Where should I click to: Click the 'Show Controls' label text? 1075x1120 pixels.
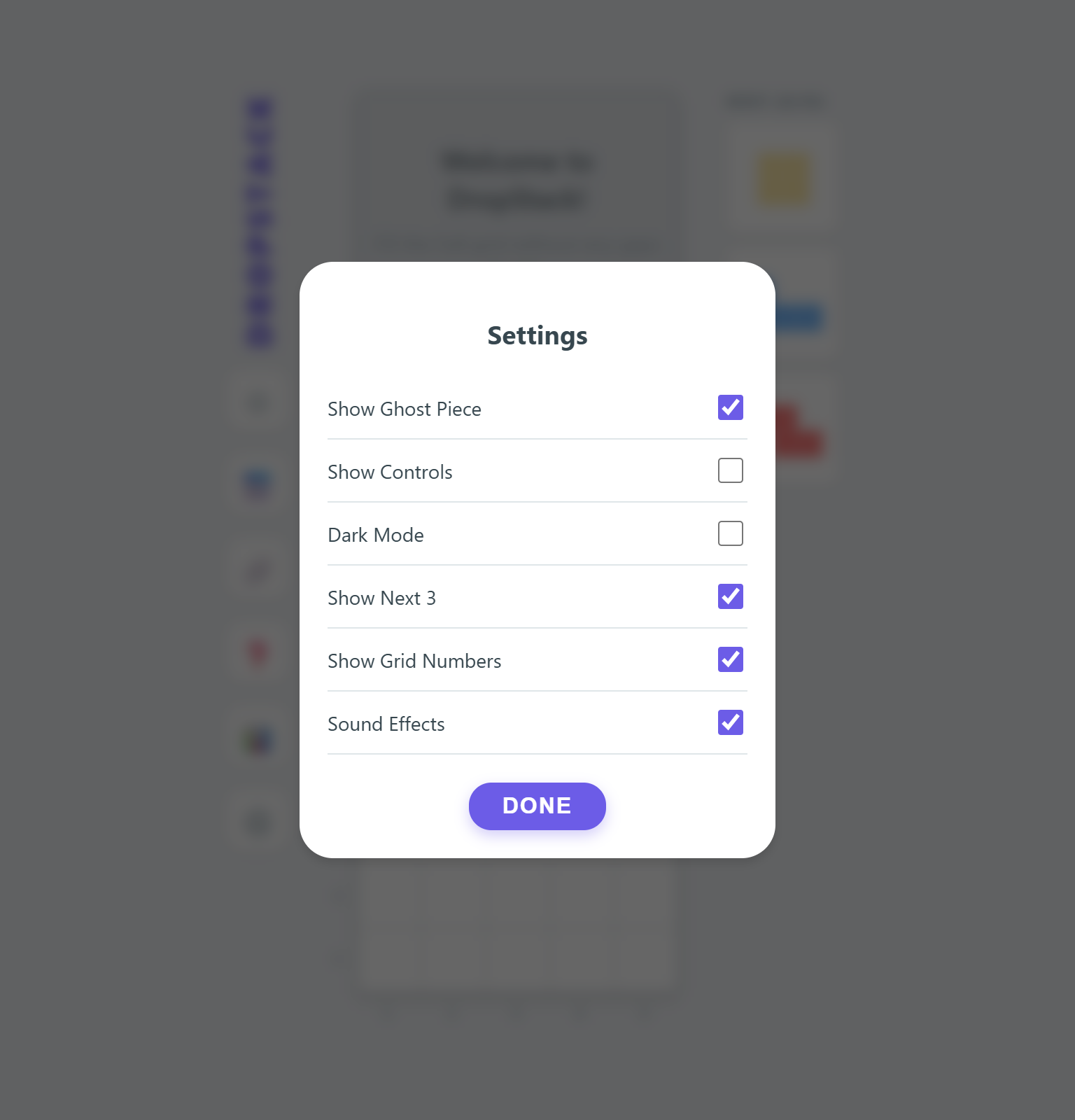(390, 472)
